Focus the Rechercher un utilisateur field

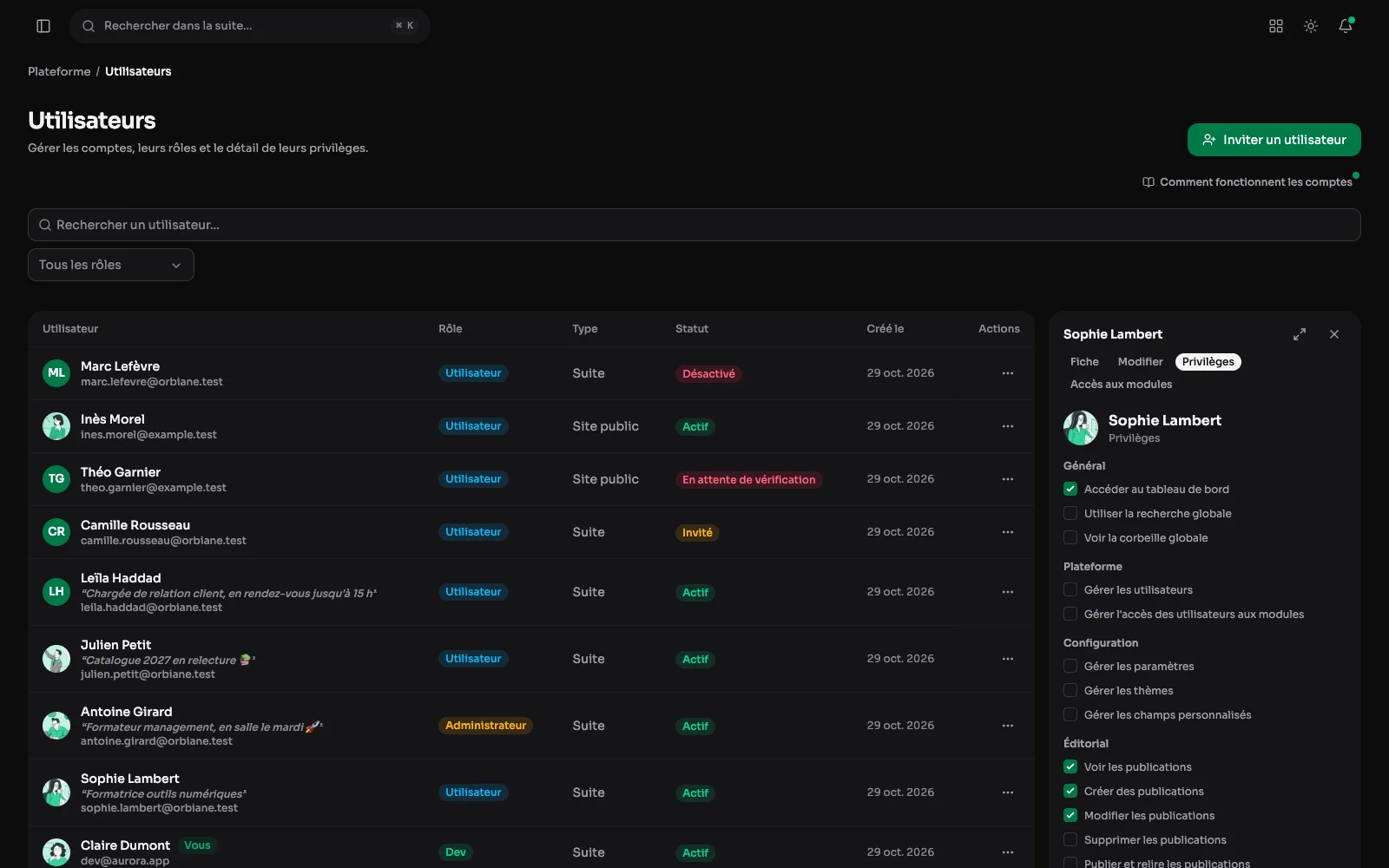pyautogui.click(x=694, y=225)
